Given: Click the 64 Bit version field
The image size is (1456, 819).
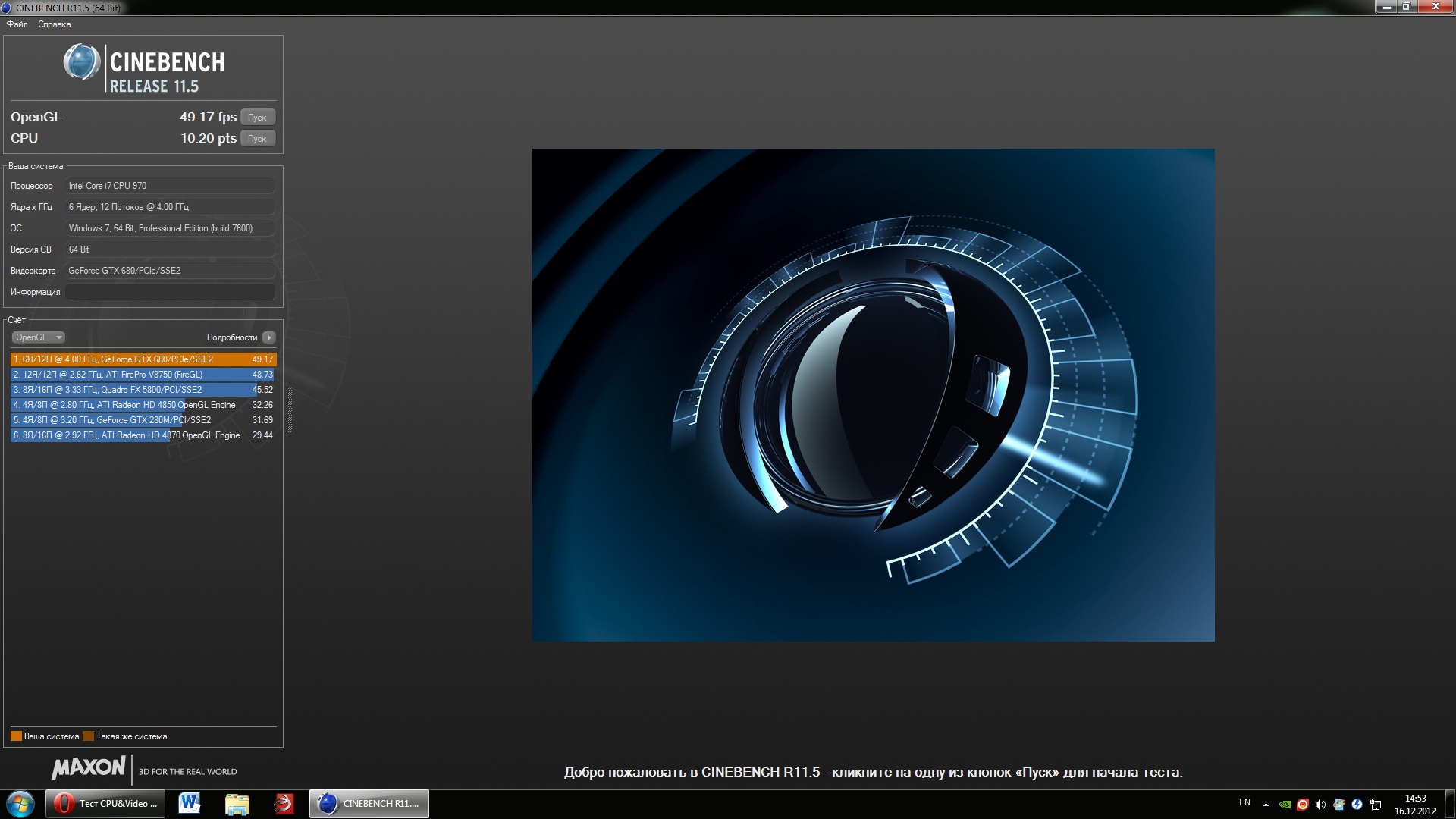Looking at the screenshot, I should pos(170,249).
